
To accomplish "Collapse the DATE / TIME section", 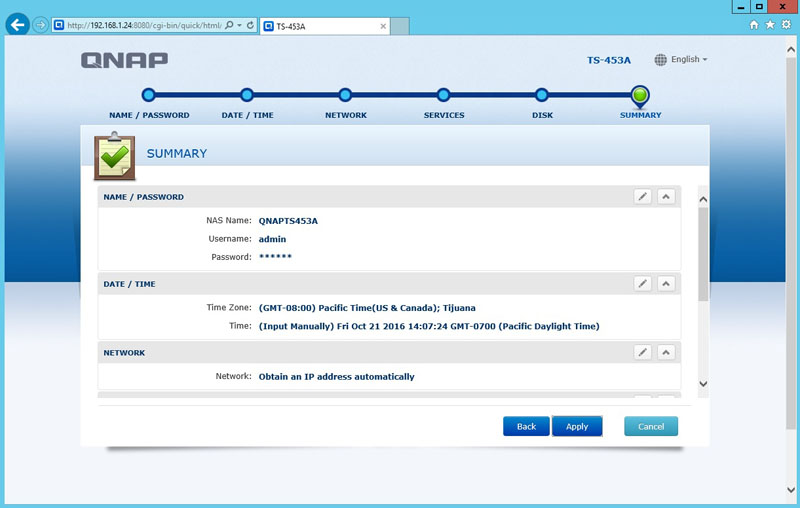I will 666,284.
